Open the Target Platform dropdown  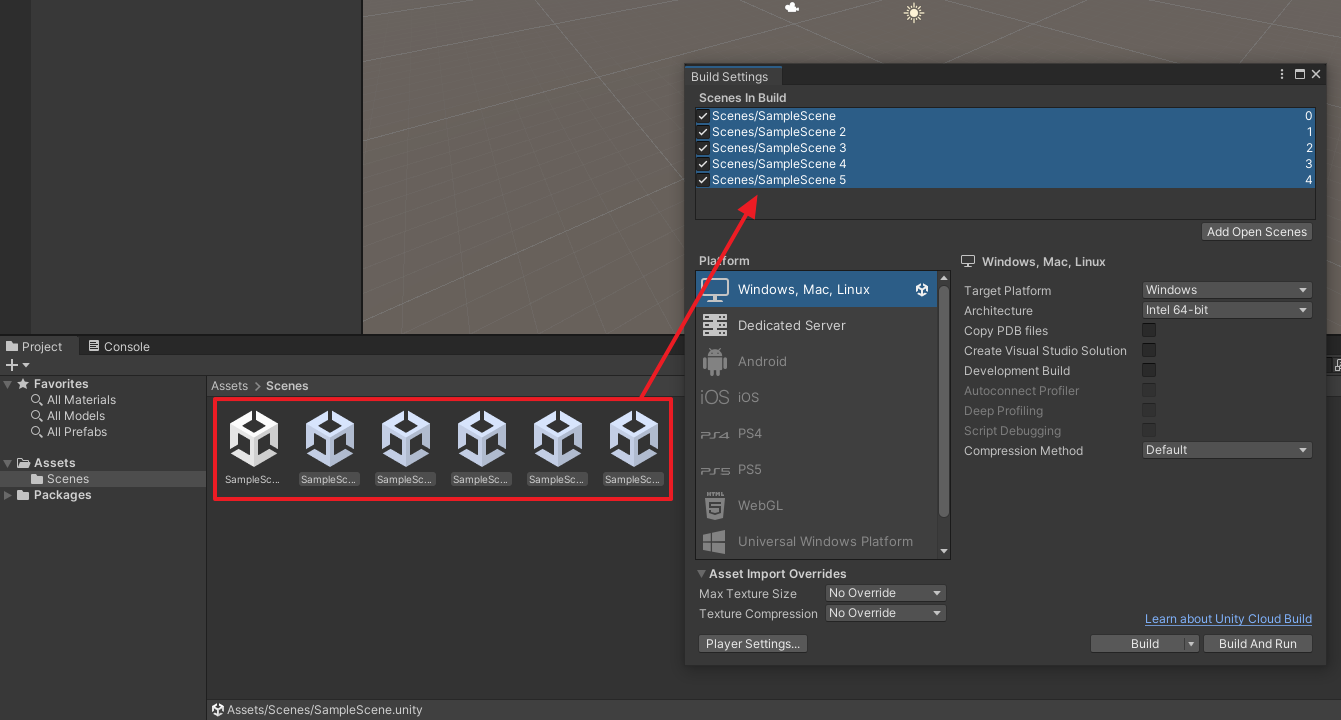(x=1227, y=290)
